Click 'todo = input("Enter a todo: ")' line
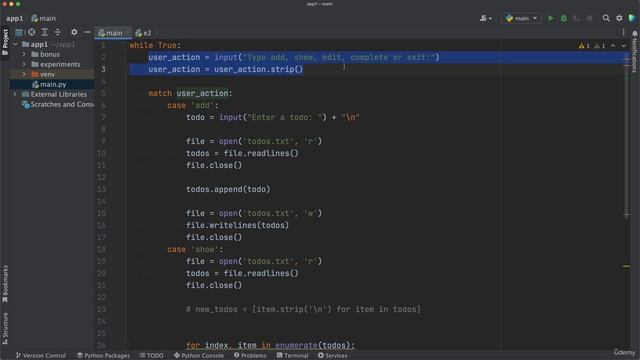Viewport: 640px width, 360px height. click(273, 118)
